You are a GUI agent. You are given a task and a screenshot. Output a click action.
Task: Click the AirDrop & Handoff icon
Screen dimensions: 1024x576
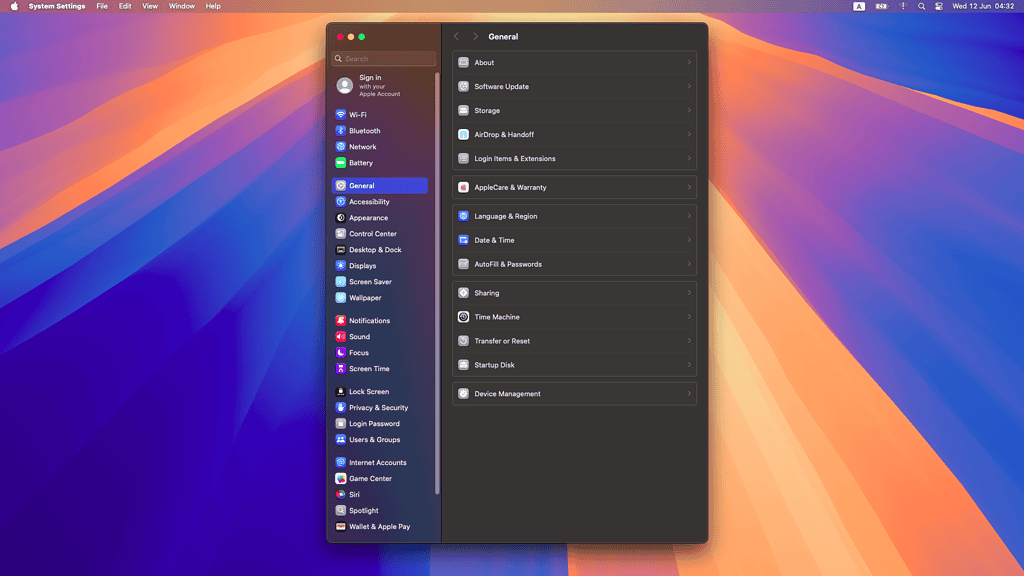coord(463,135)
